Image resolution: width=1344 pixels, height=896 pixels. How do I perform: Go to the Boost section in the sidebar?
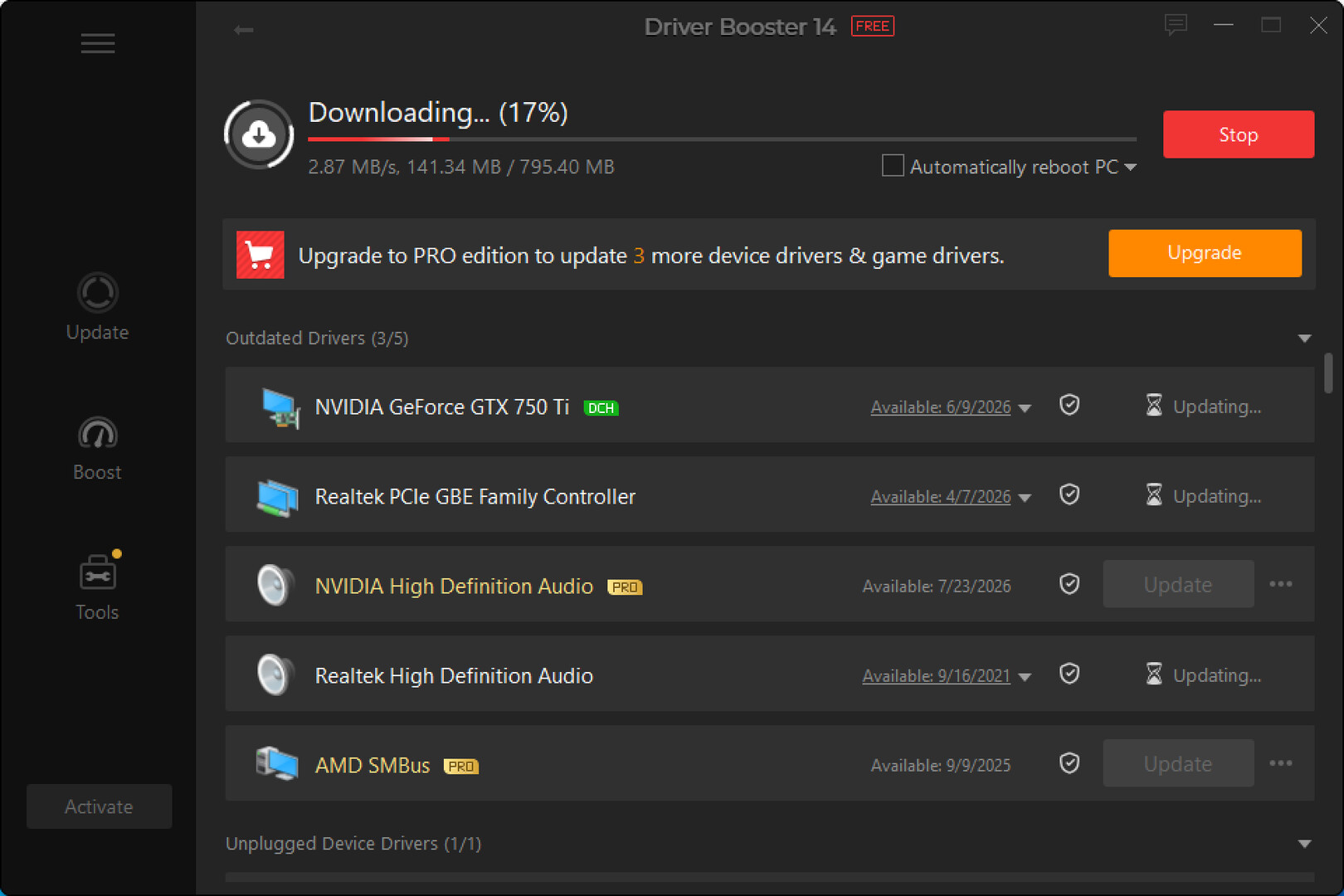[x=97, y=448]
